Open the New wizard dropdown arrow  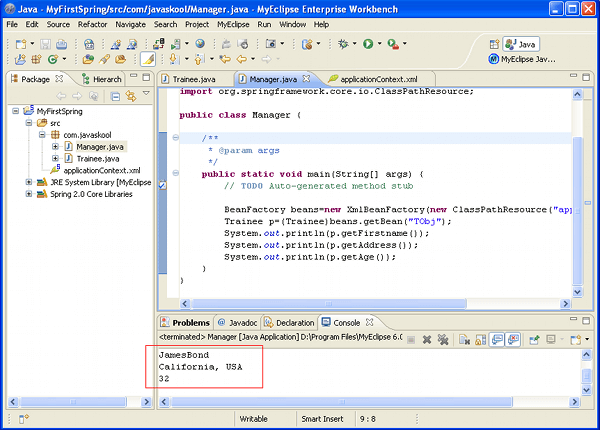[x=32, y=44]
